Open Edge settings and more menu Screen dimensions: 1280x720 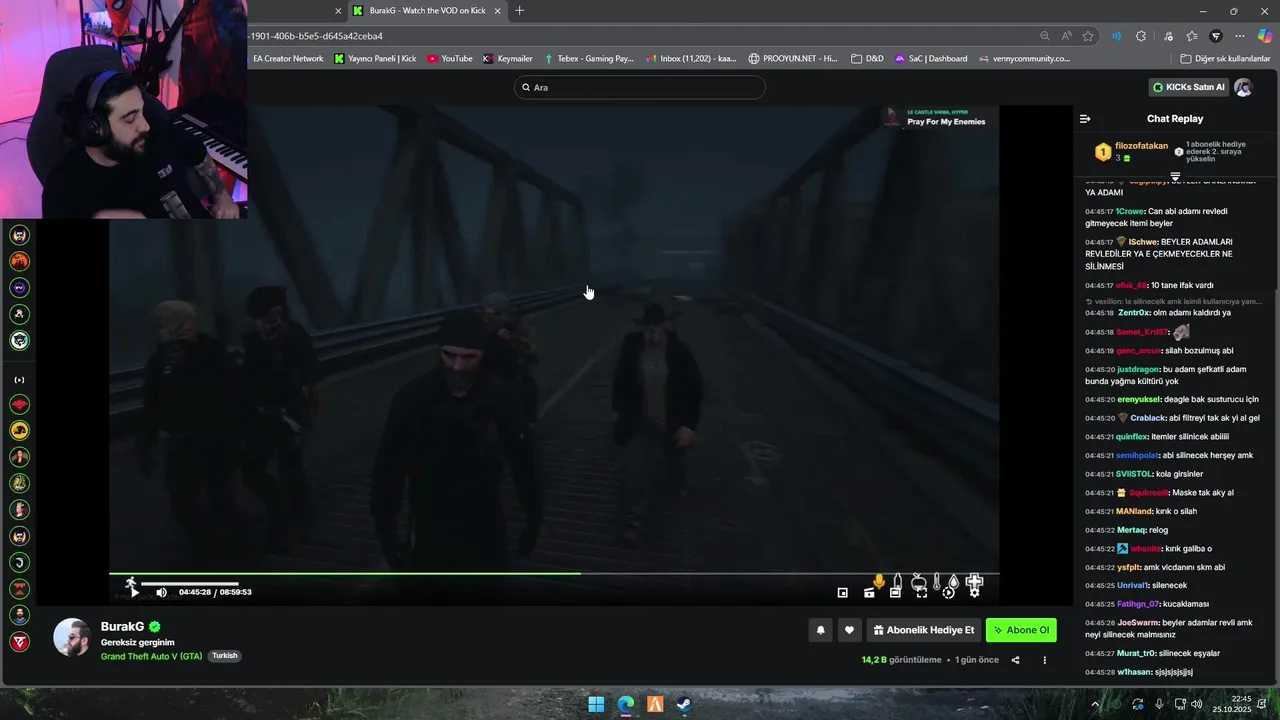(x=1240, y=36)
